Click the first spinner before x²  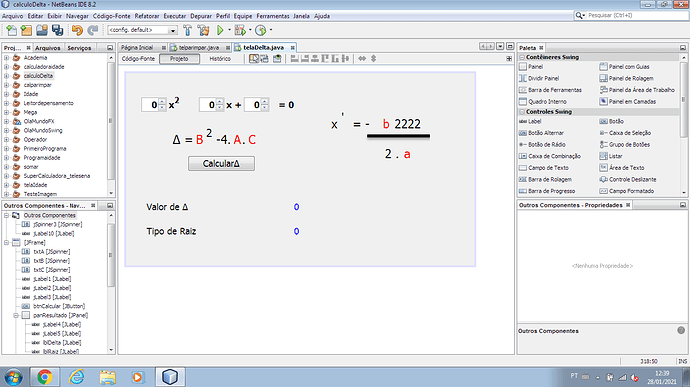point(154,105)
